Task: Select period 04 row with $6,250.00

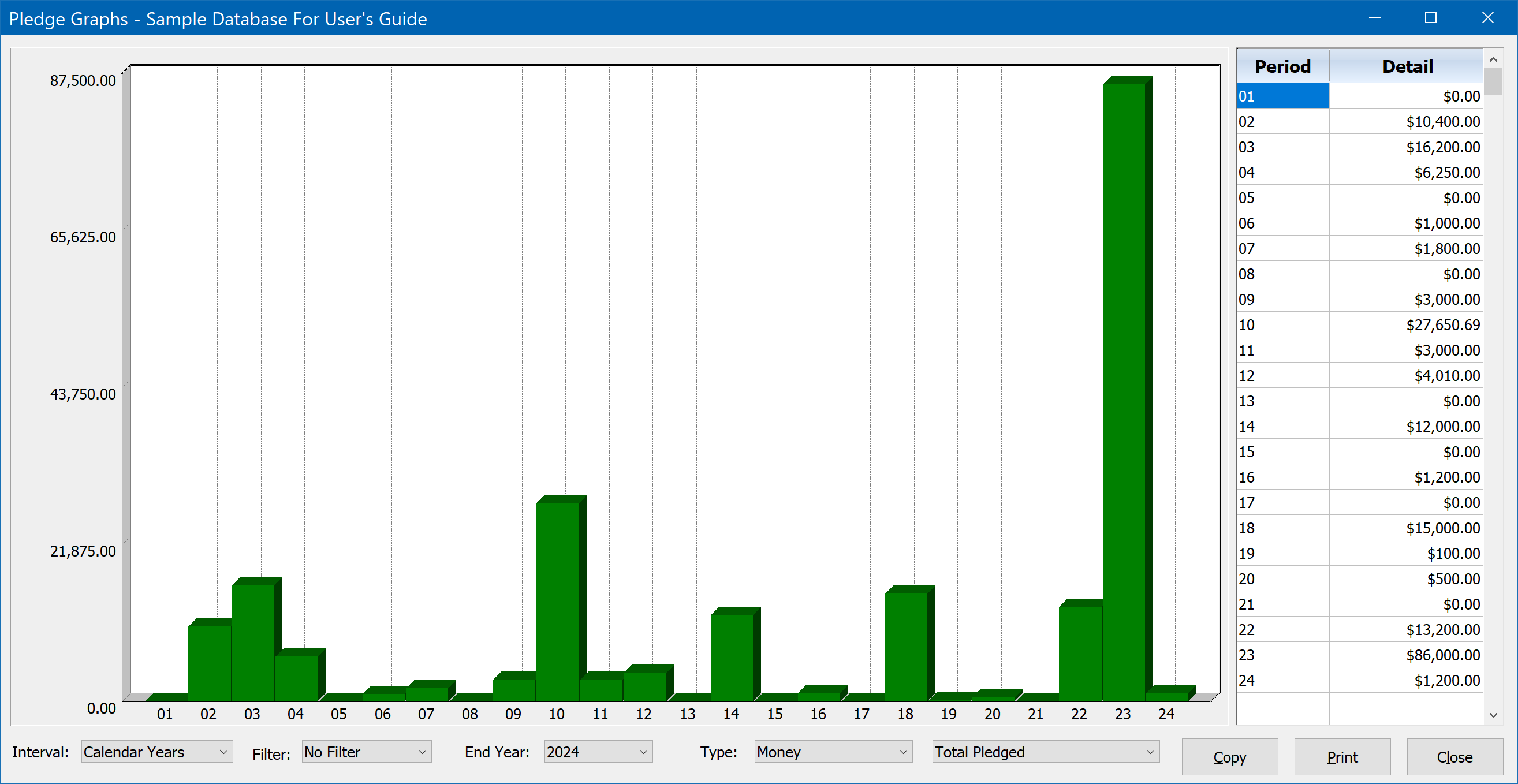Action: click(x=1359, y=172)
